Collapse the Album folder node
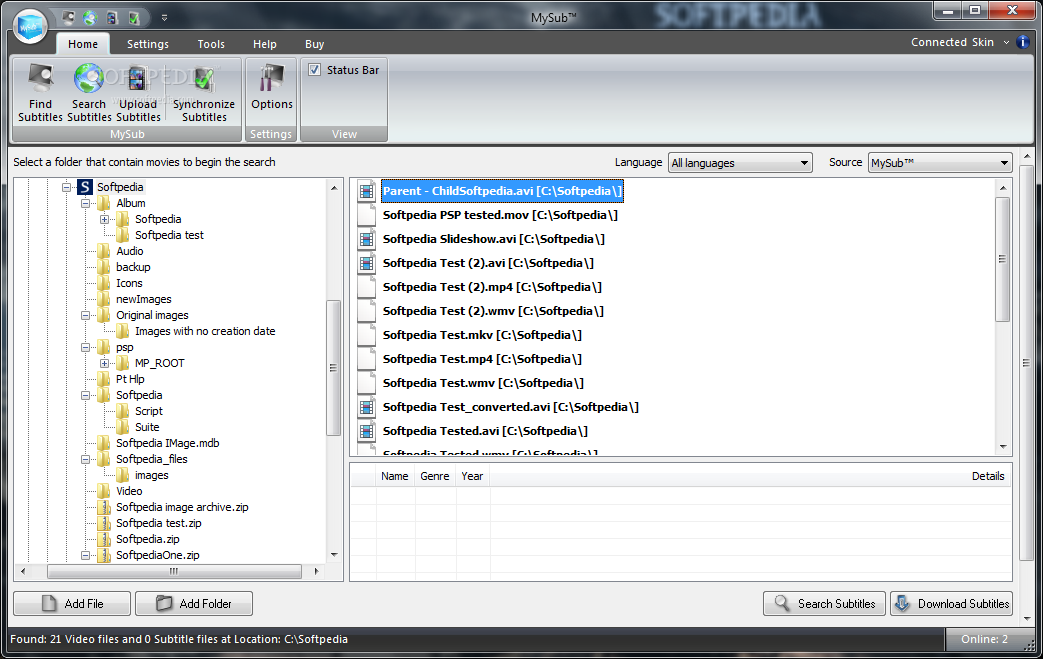 [85, 203]
